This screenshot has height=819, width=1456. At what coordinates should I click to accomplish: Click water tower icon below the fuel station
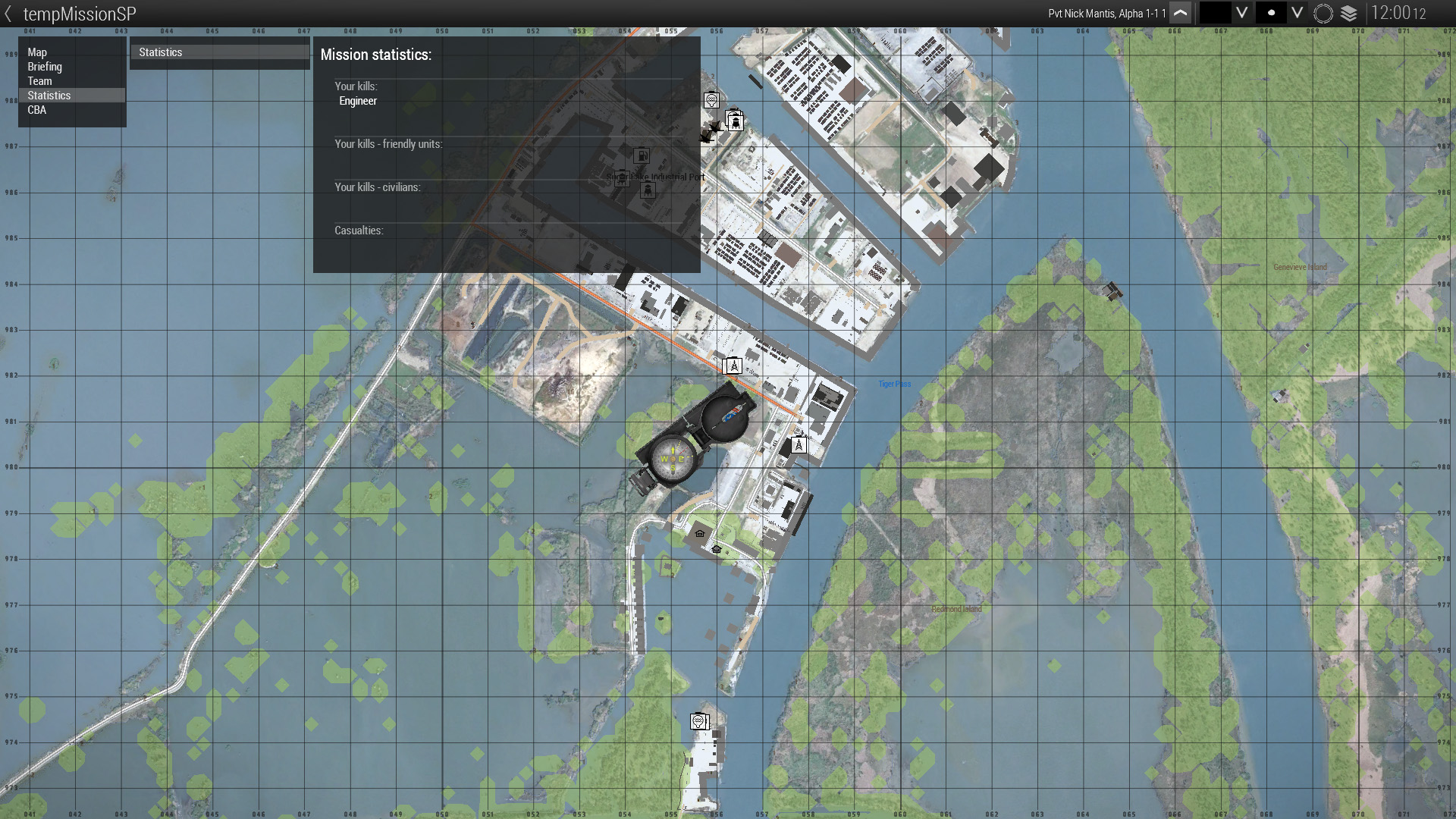point(647,190)
